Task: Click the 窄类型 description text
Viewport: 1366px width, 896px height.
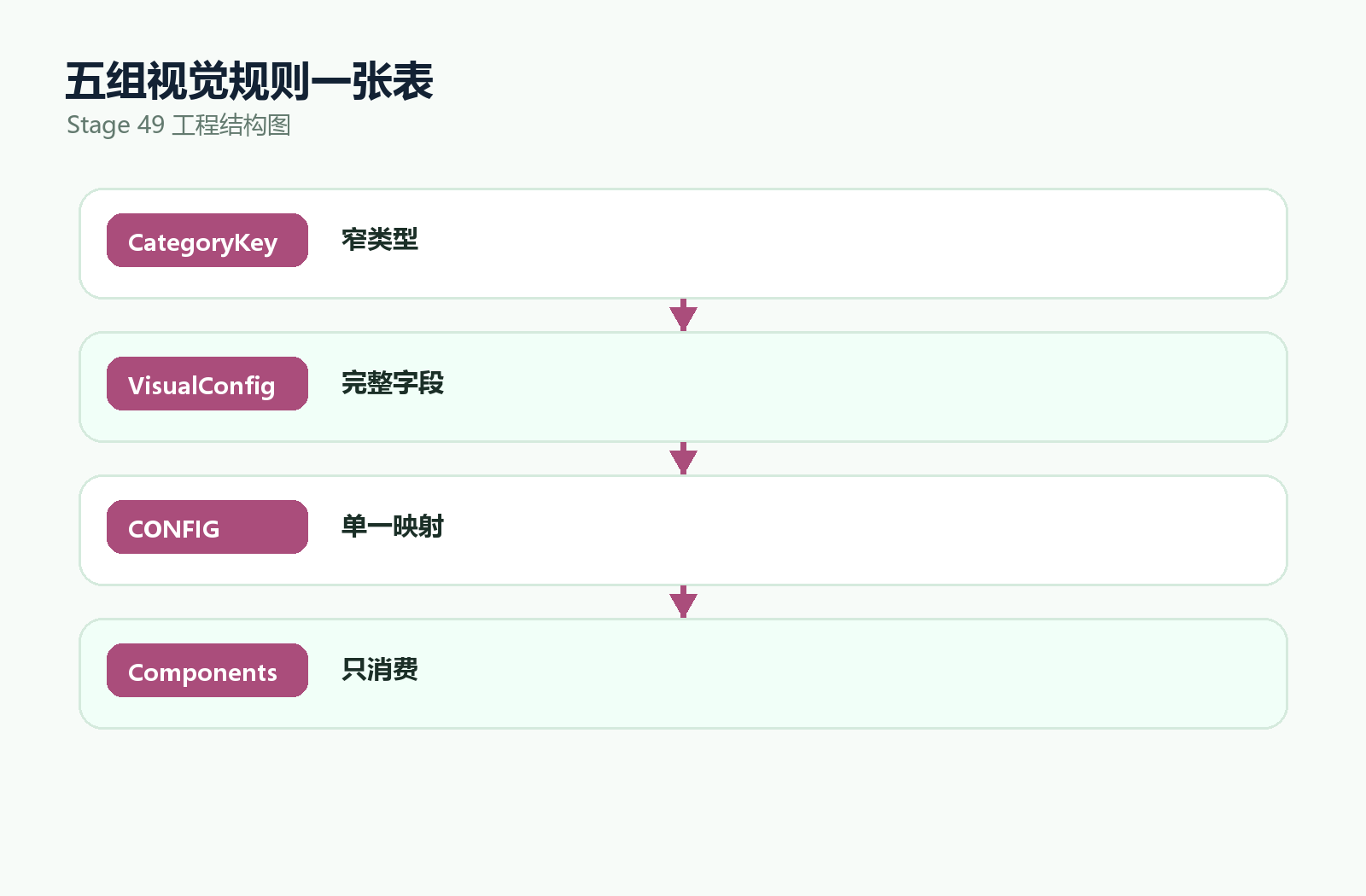Action: [380, 240]
